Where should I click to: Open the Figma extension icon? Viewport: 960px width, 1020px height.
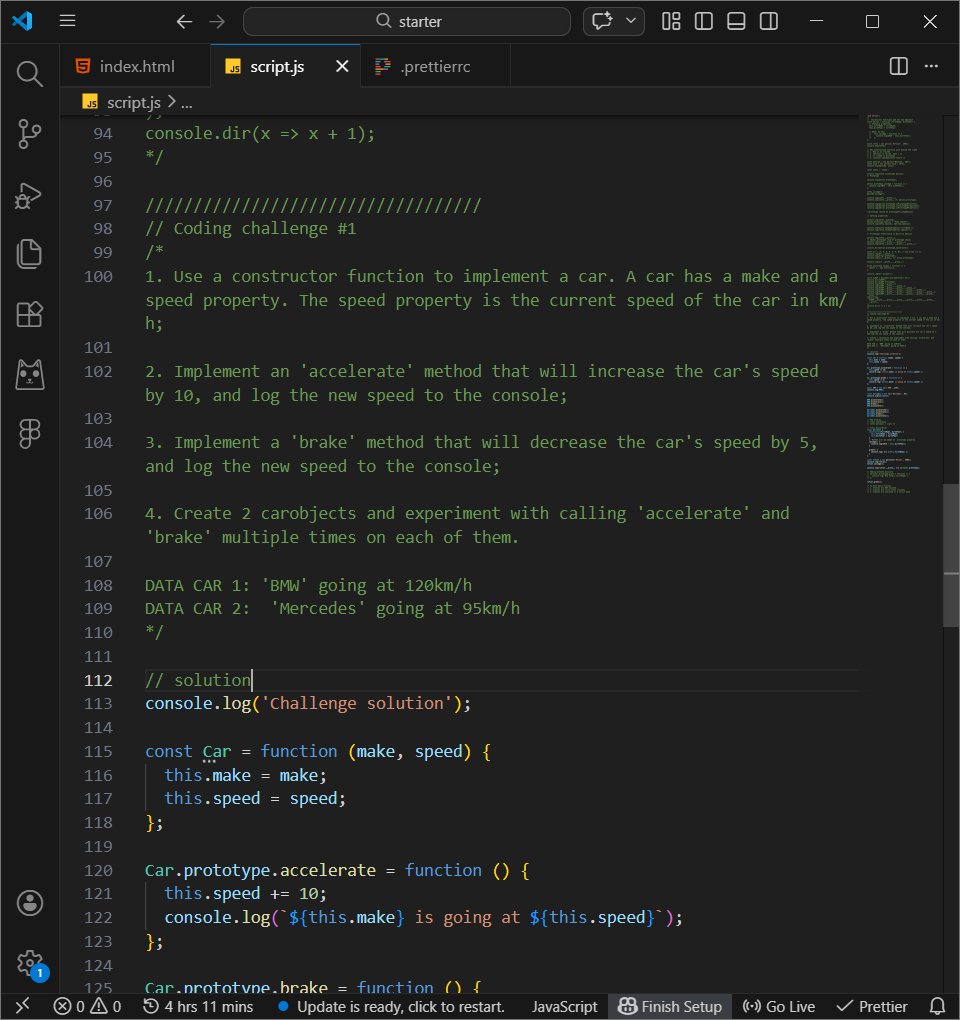(x=30, y=433)
